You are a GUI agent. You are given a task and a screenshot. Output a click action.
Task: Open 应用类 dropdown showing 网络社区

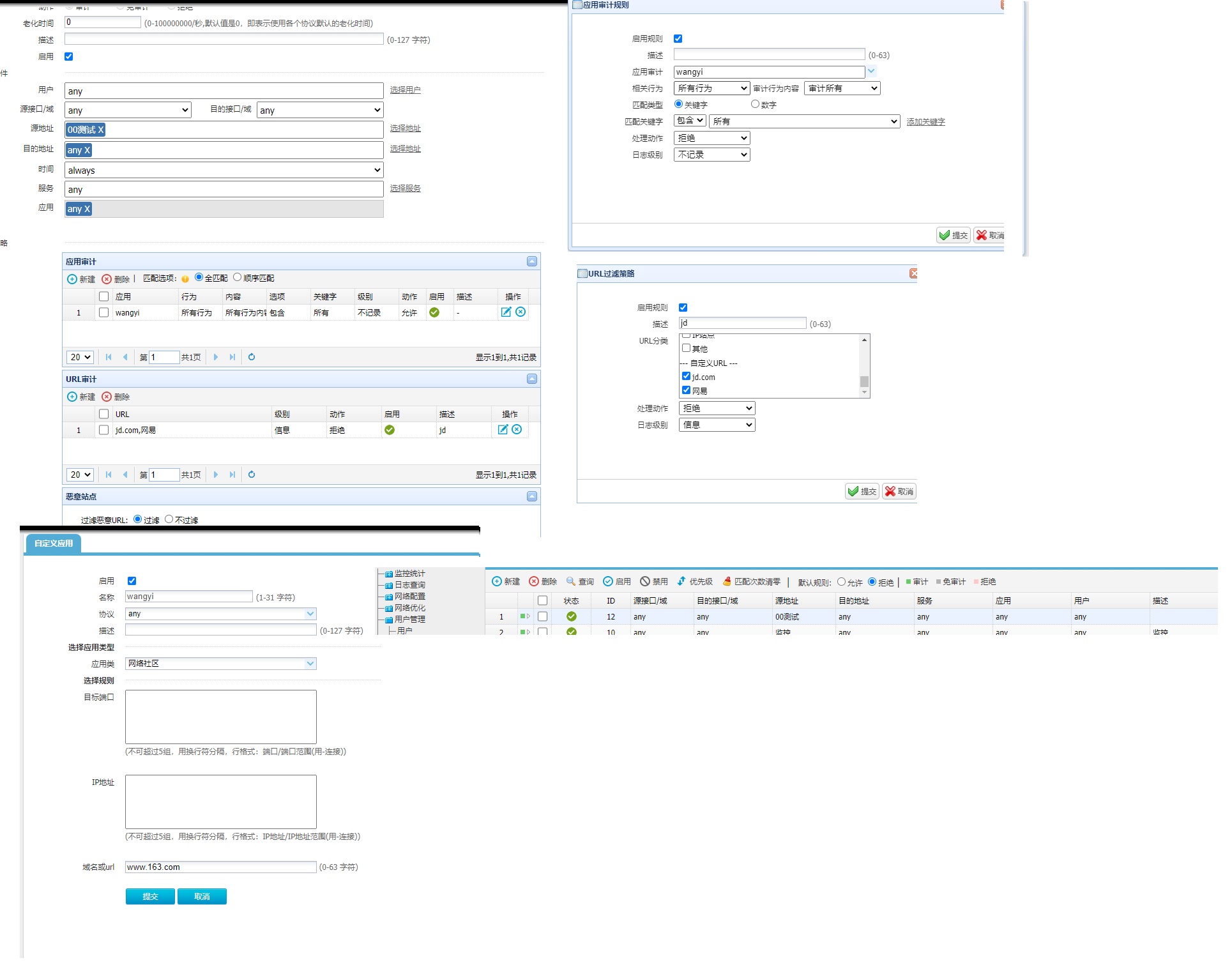click(x=220, y=664)
